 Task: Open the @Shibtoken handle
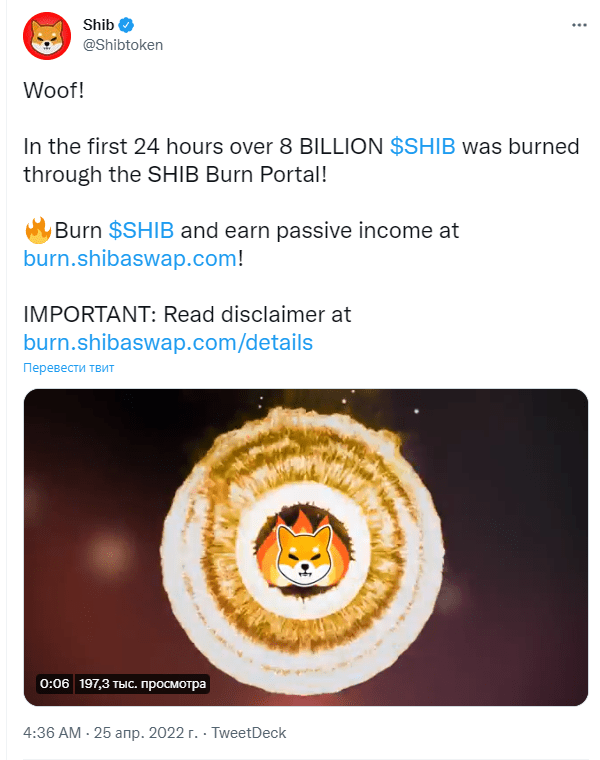point(123,45)
